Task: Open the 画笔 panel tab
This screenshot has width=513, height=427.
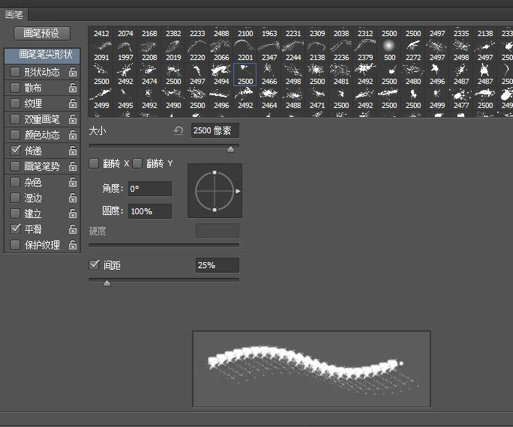Action: pos(14,15)
